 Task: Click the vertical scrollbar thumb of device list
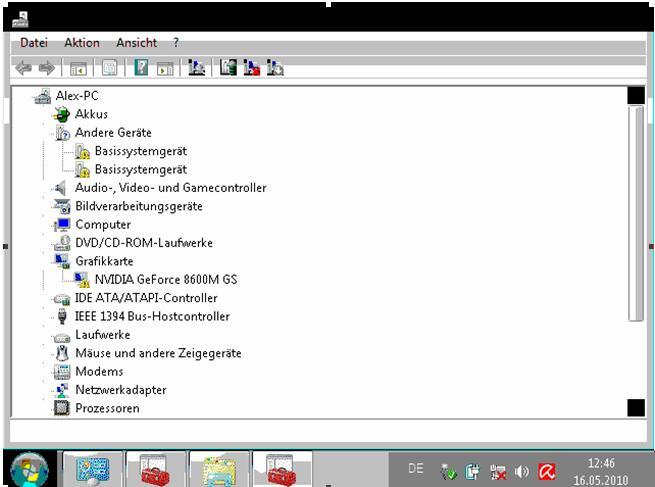click(636, 213)
